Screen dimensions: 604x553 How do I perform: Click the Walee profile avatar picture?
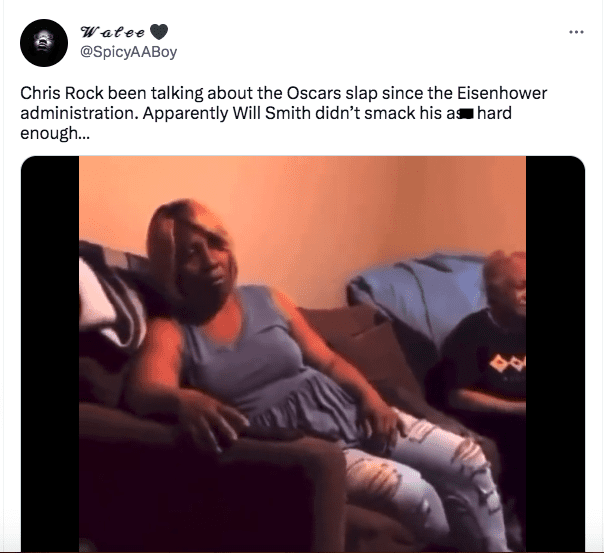[44, 43]
